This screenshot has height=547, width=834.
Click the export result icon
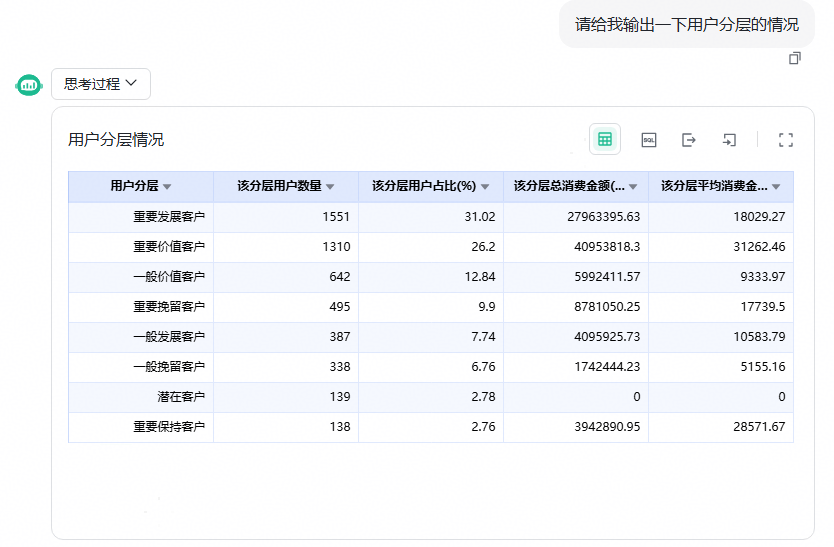coord(689,140)
